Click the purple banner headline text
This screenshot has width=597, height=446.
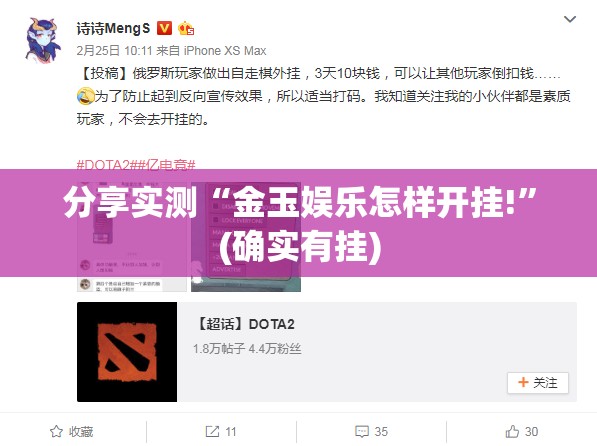[x=300, y=224]
